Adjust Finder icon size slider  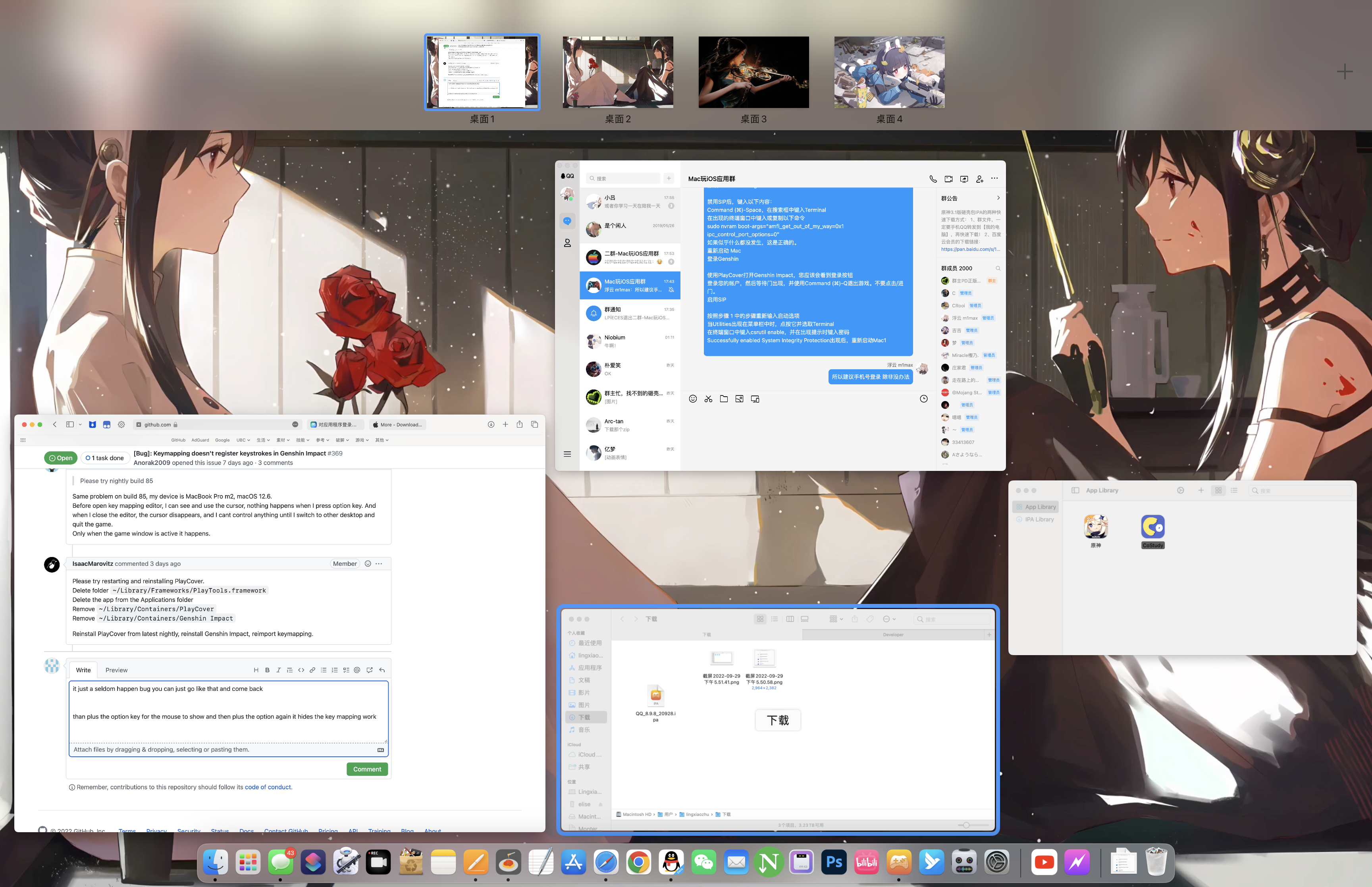(966, 825)
